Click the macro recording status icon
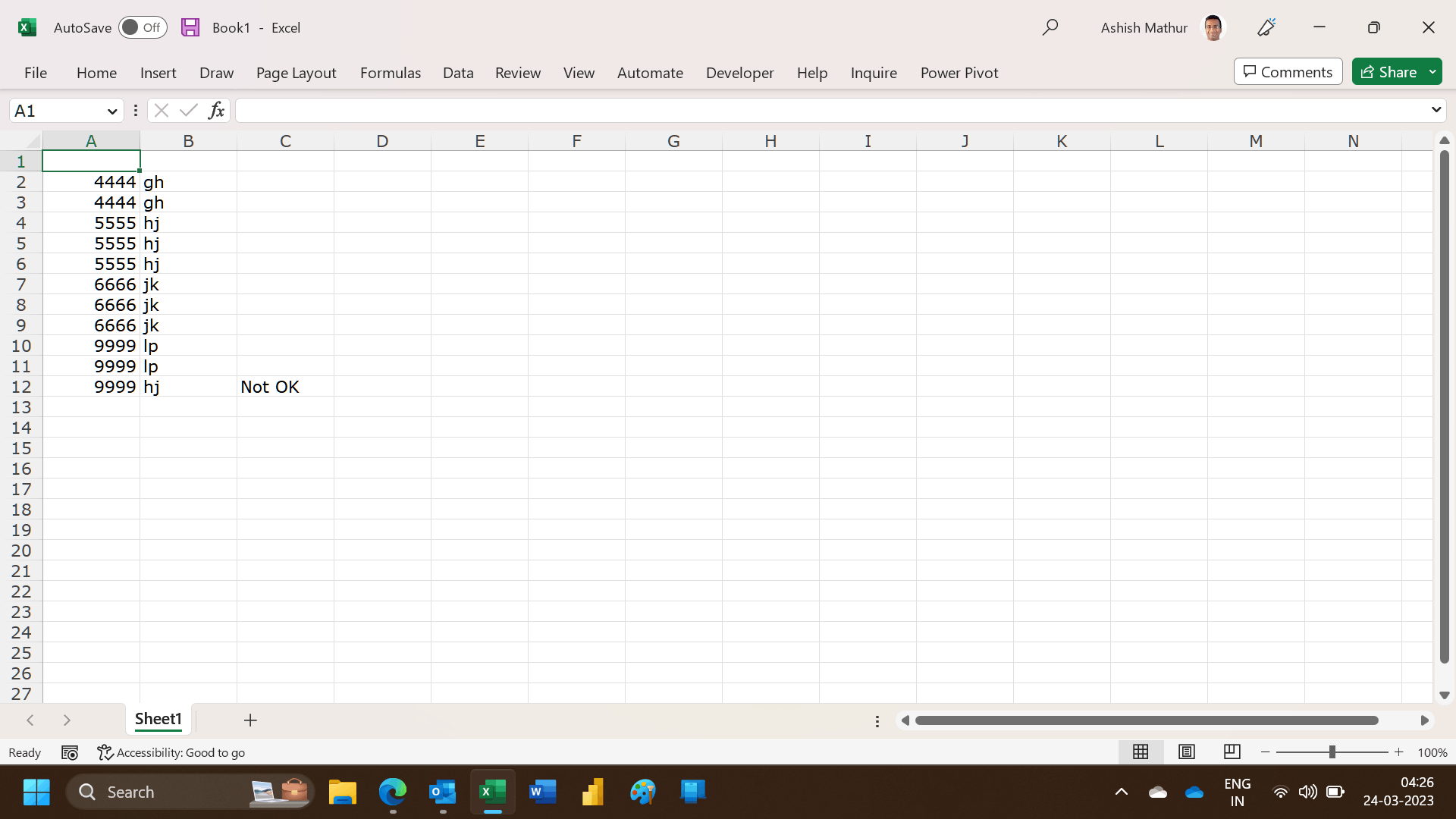Image resolution: width=1456 pixels, height=819 pixels. point(70,753)
